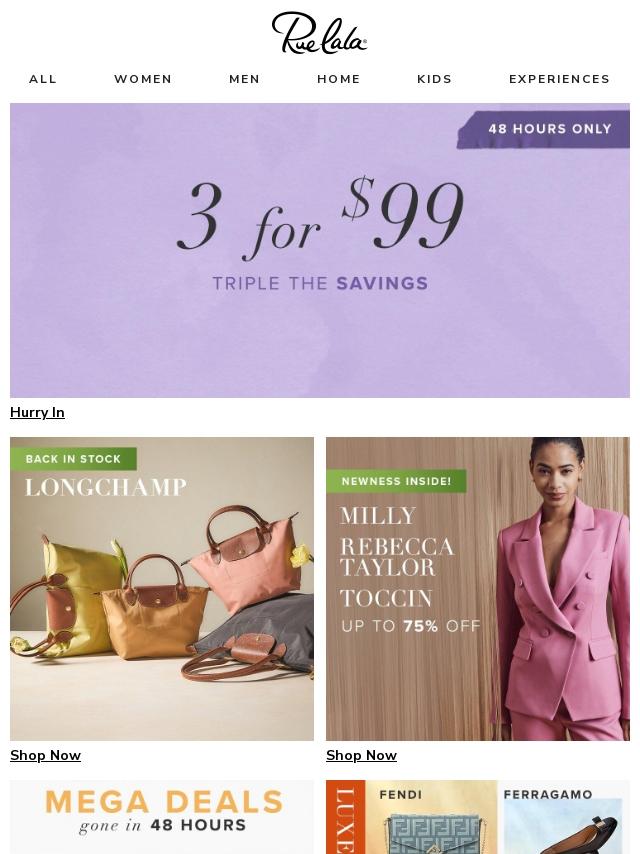Open the 3 for $99 banner
Viewport: 640px width, 854px height.
click(320, 250)
